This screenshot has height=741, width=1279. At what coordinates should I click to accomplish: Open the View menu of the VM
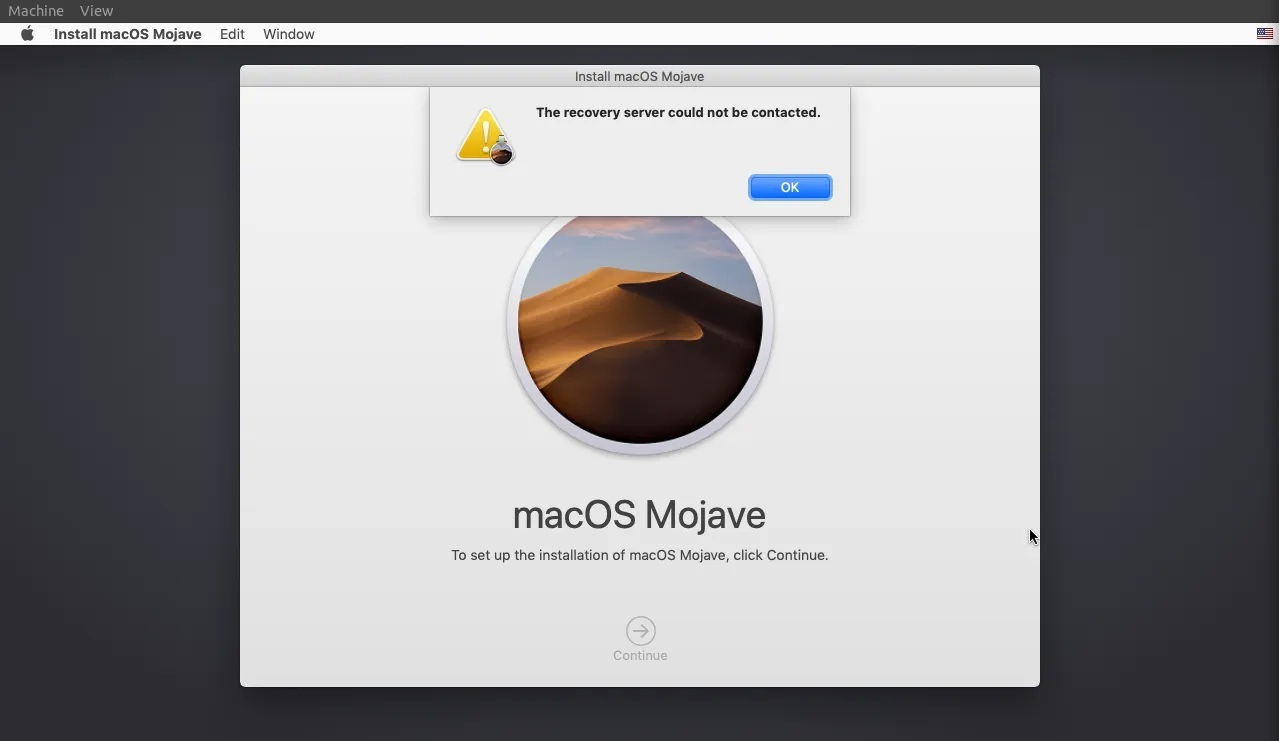pyautogui.click(x=97, y=11)
